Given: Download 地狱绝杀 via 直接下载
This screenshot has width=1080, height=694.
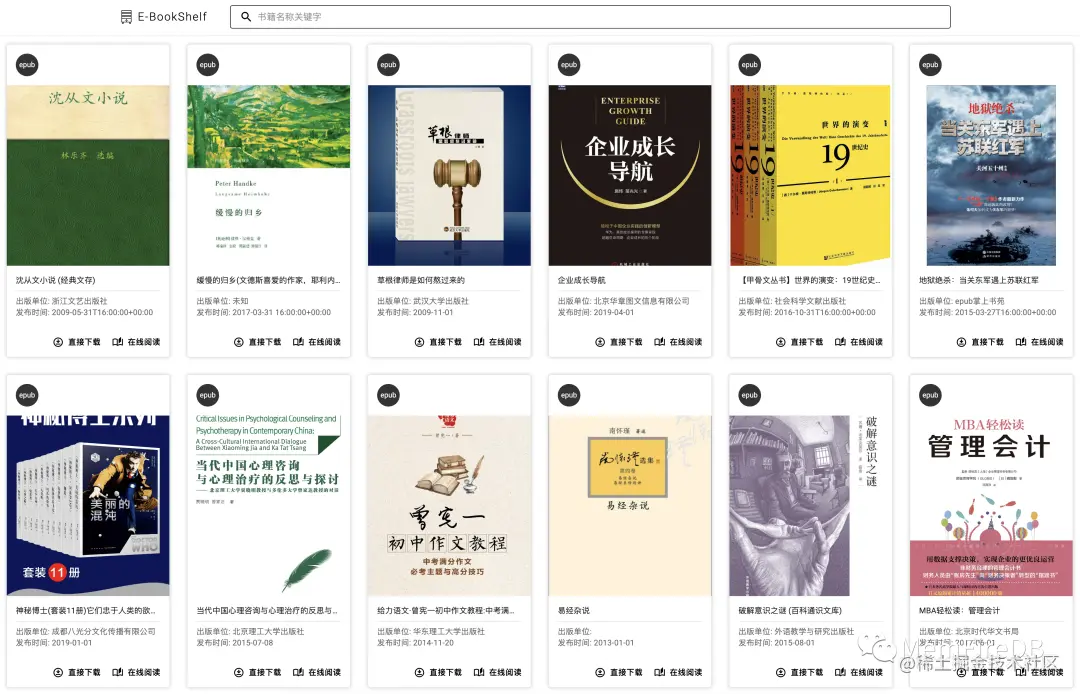Looking at the screenshot, I should tap(980, 342).
